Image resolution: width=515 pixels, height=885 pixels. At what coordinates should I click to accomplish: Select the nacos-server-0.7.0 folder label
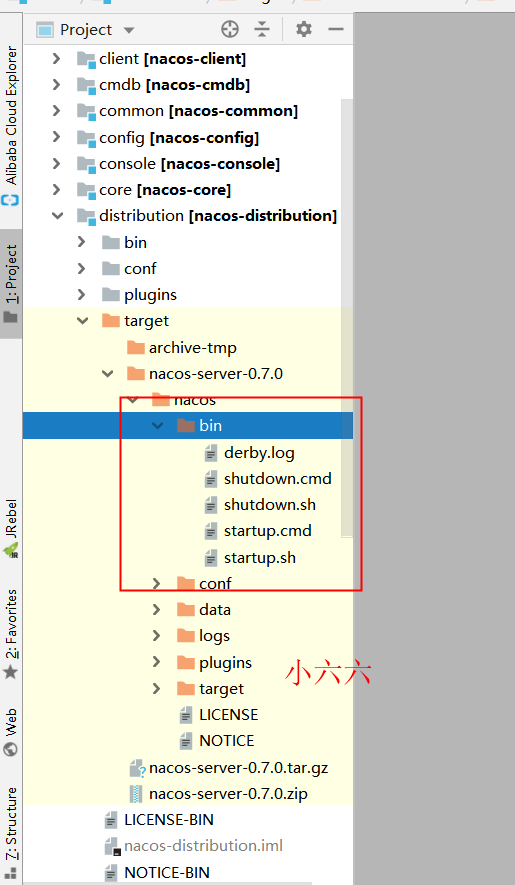pyautogui.click(x=216, y=374)
